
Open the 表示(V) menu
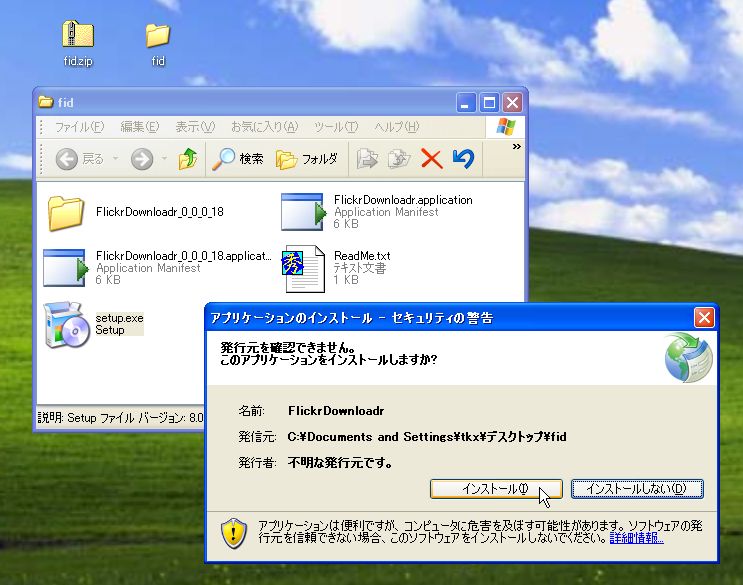195,127
